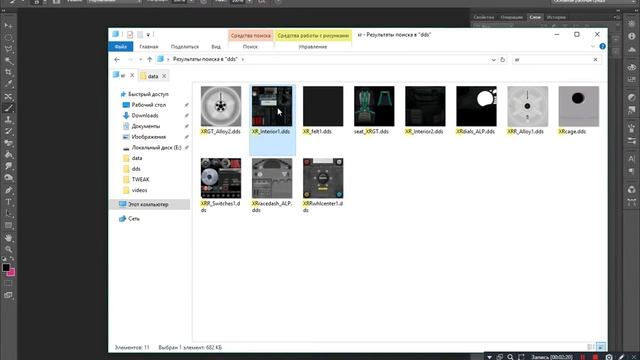Select the Move tool in Photoshop
640x360 pixels.
(x=8, y=26)
